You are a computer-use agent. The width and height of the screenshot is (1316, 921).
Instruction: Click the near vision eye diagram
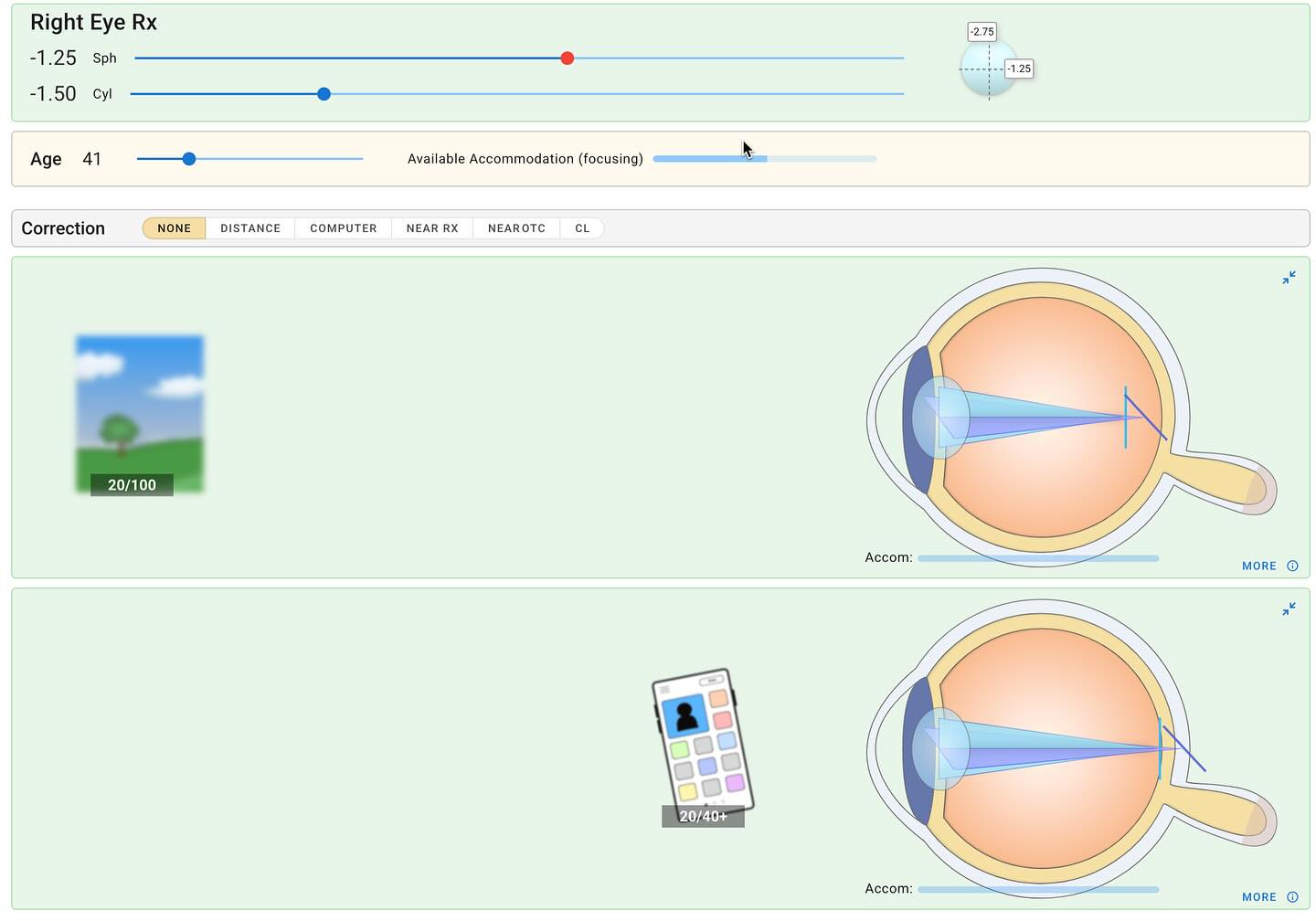pyautogui.click(x=1071, y=748)
